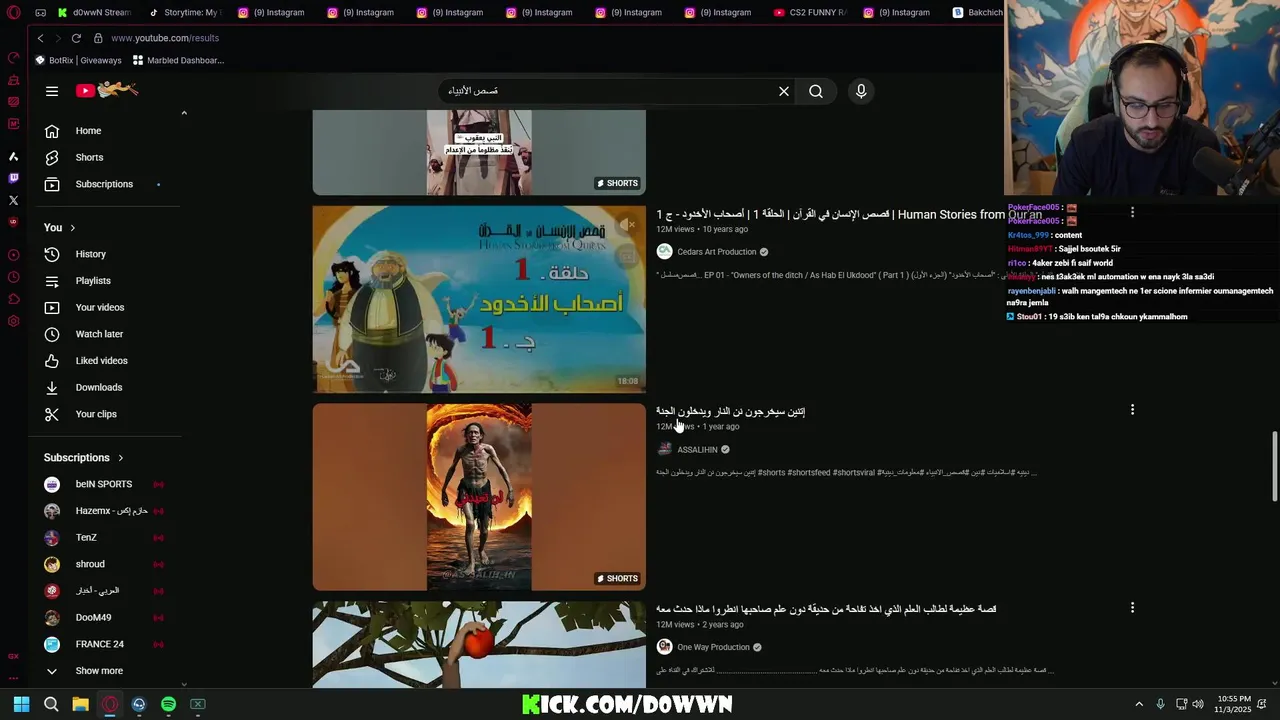Open the Windows Start menu
Image resolution: width=1280 pixels, height=720 pixels.
[21, 704]
